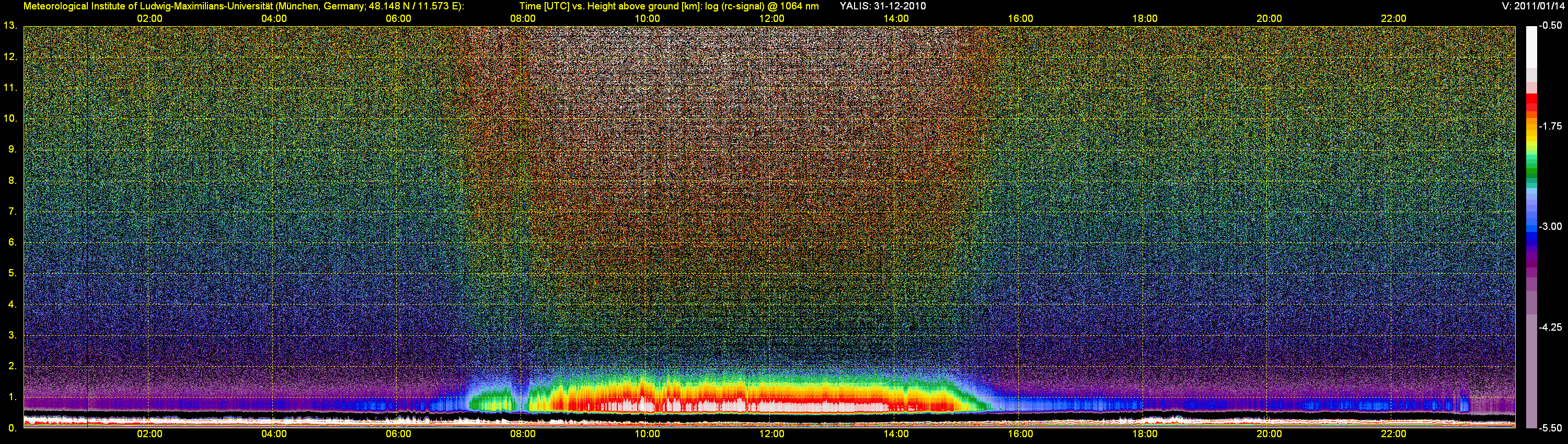Screen dimensions: 1568x444
Task: Click the 02:00 label on the bottom time axis
Action: pos(149,434)
